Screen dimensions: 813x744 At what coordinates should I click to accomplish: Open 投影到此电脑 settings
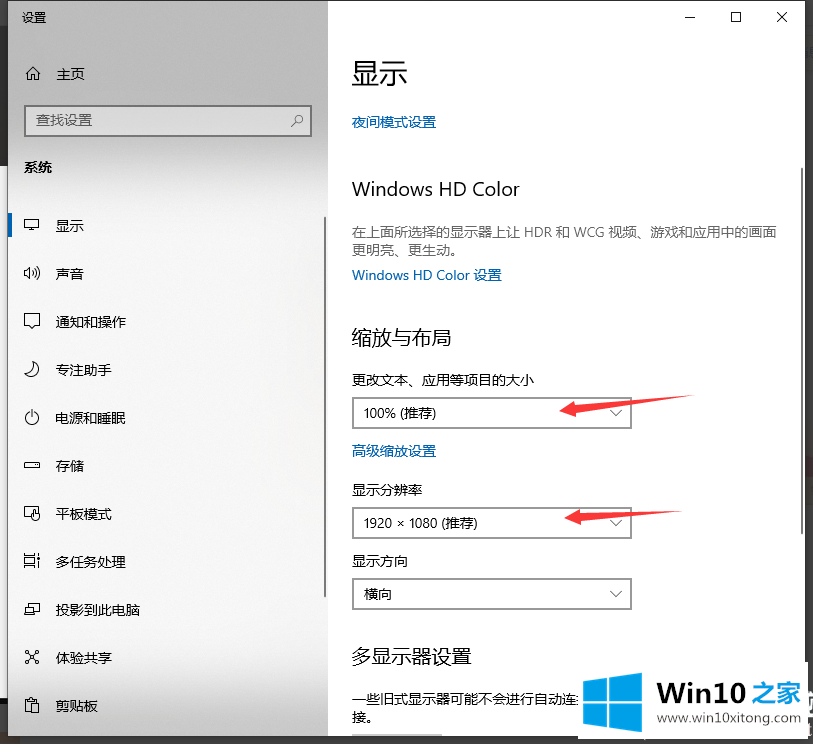pyautogui.click(x=97, y=610)
